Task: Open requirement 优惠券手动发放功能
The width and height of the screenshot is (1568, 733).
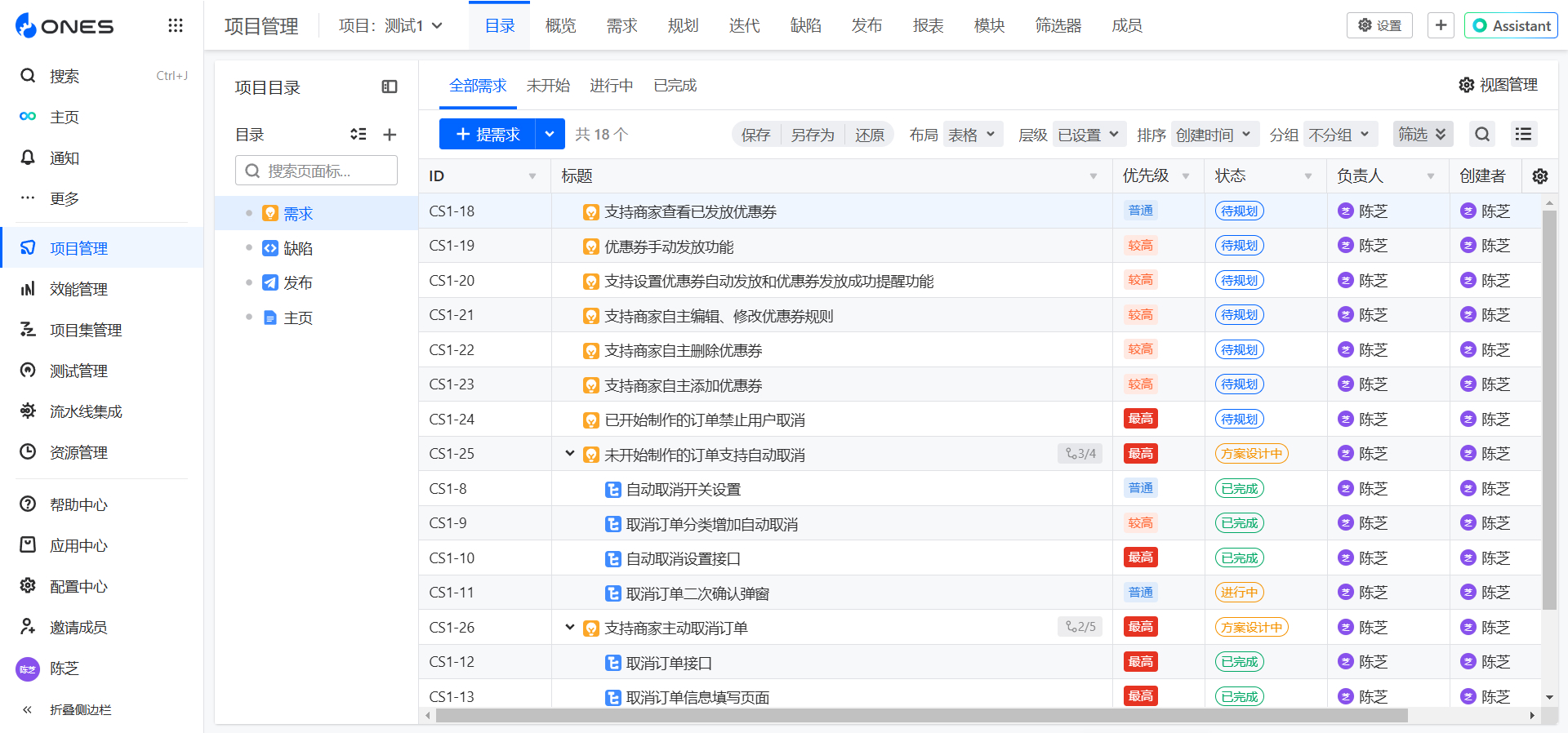Action: click(x=669, y=247)
